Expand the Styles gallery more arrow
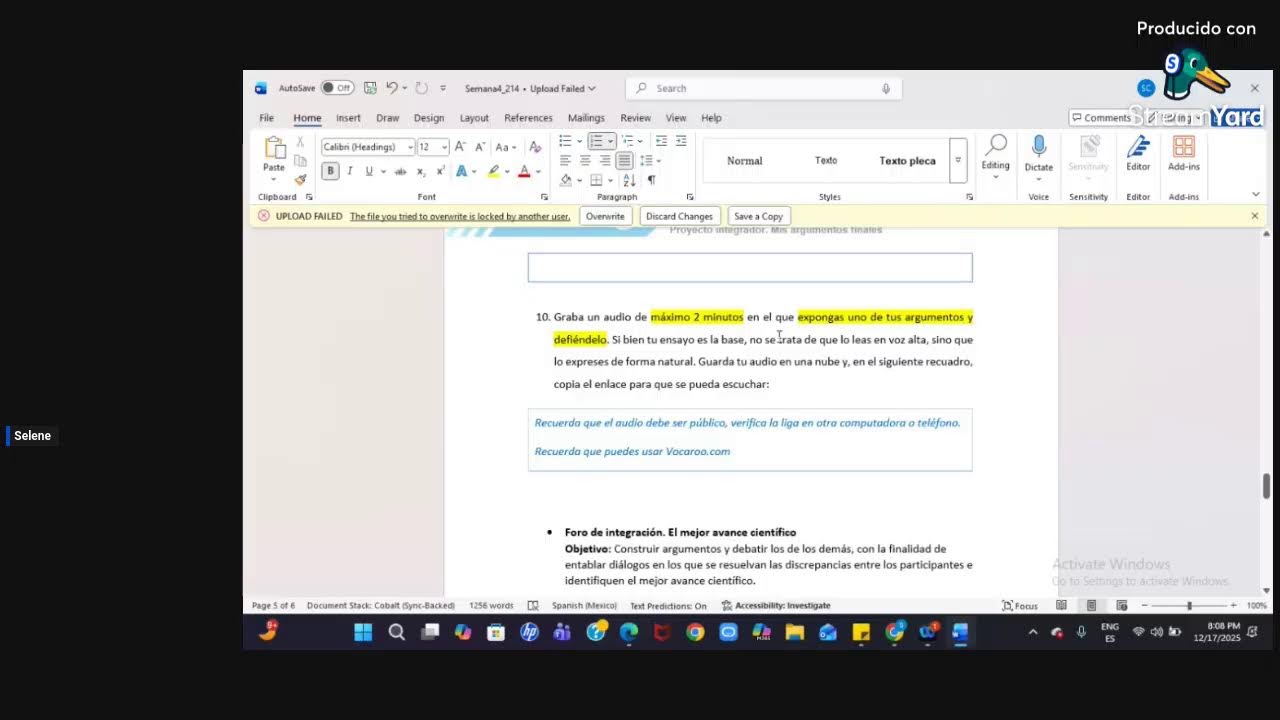Image resolution: width=1280 pixels, height=720 pixels. (958, 160)
